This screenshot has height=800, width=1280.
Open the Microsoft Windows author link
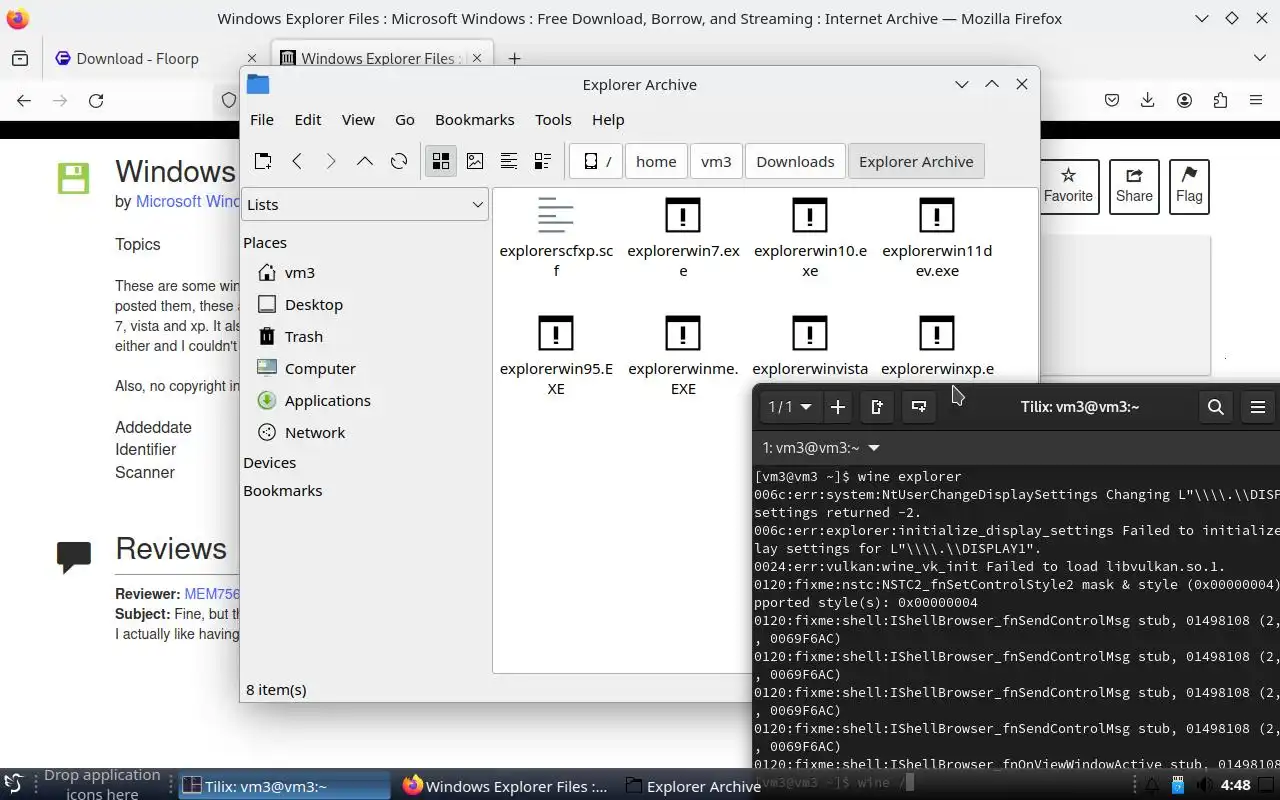click(x=188, y=201)
